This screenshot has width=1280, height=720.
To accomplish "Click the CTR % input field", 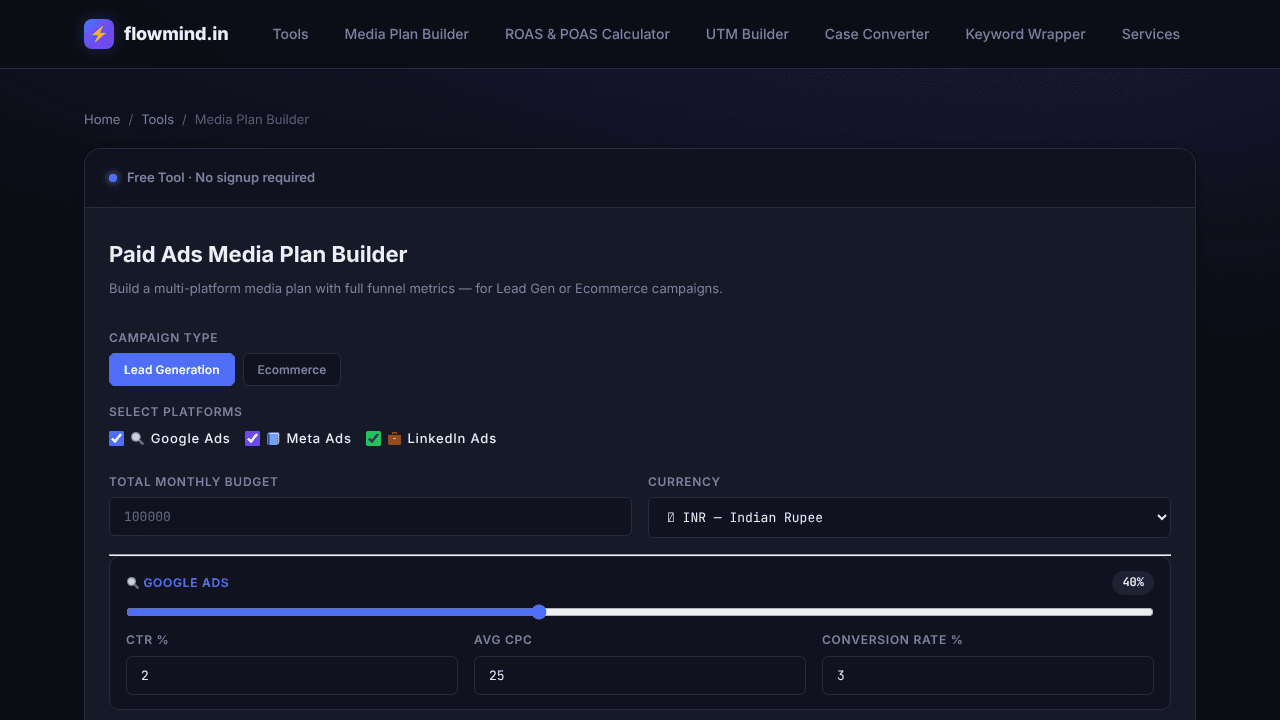I will point(292,675).
